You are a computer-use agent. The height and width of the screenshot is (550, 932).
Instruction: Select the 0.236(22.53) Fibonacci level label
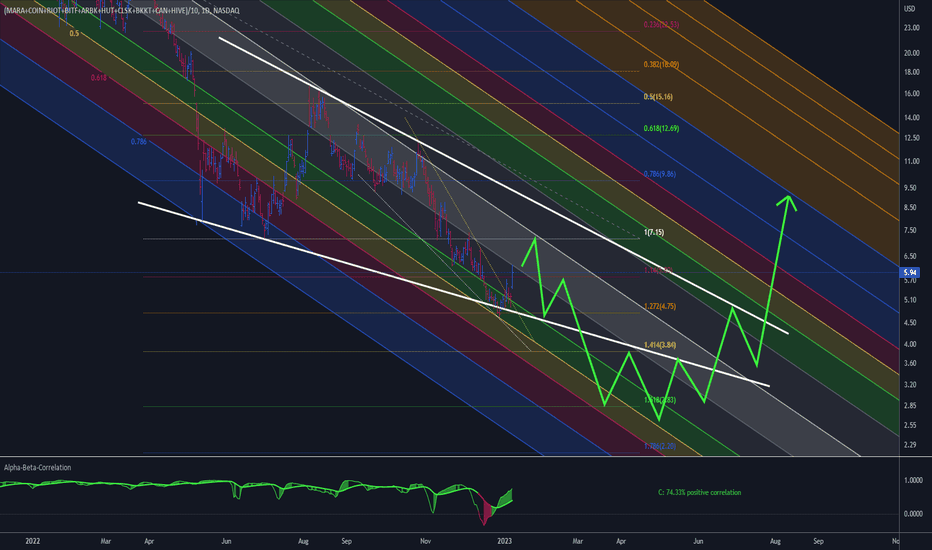click(x=661, y=25)
